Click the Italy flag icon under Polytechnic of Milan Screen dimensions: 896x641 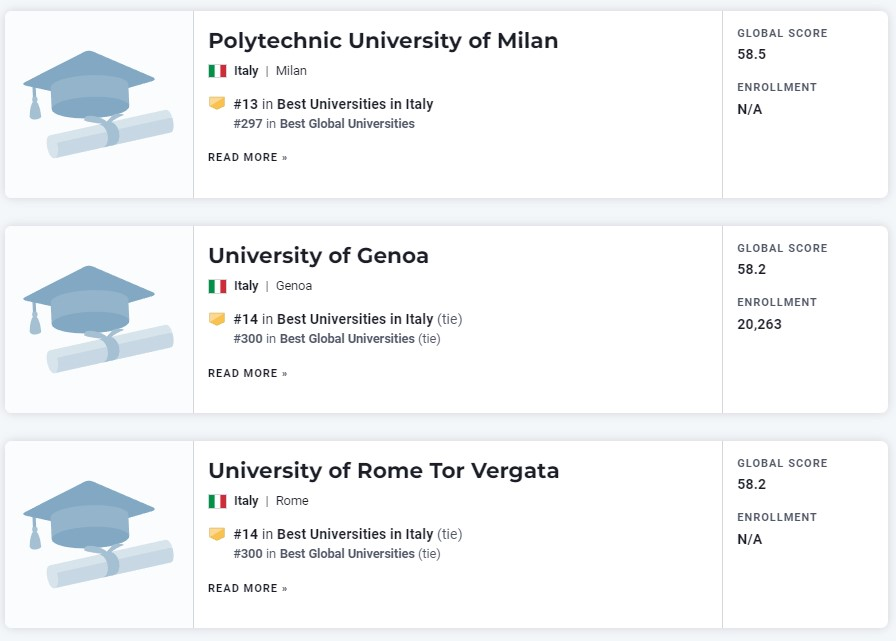217,71
